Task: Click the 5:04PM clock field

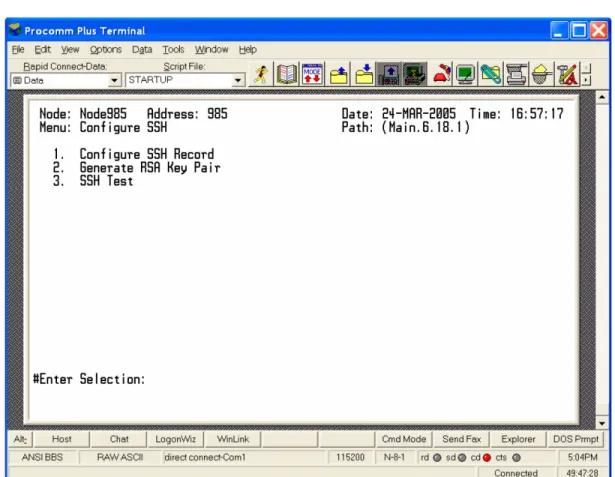Action: tap(582, 457)
